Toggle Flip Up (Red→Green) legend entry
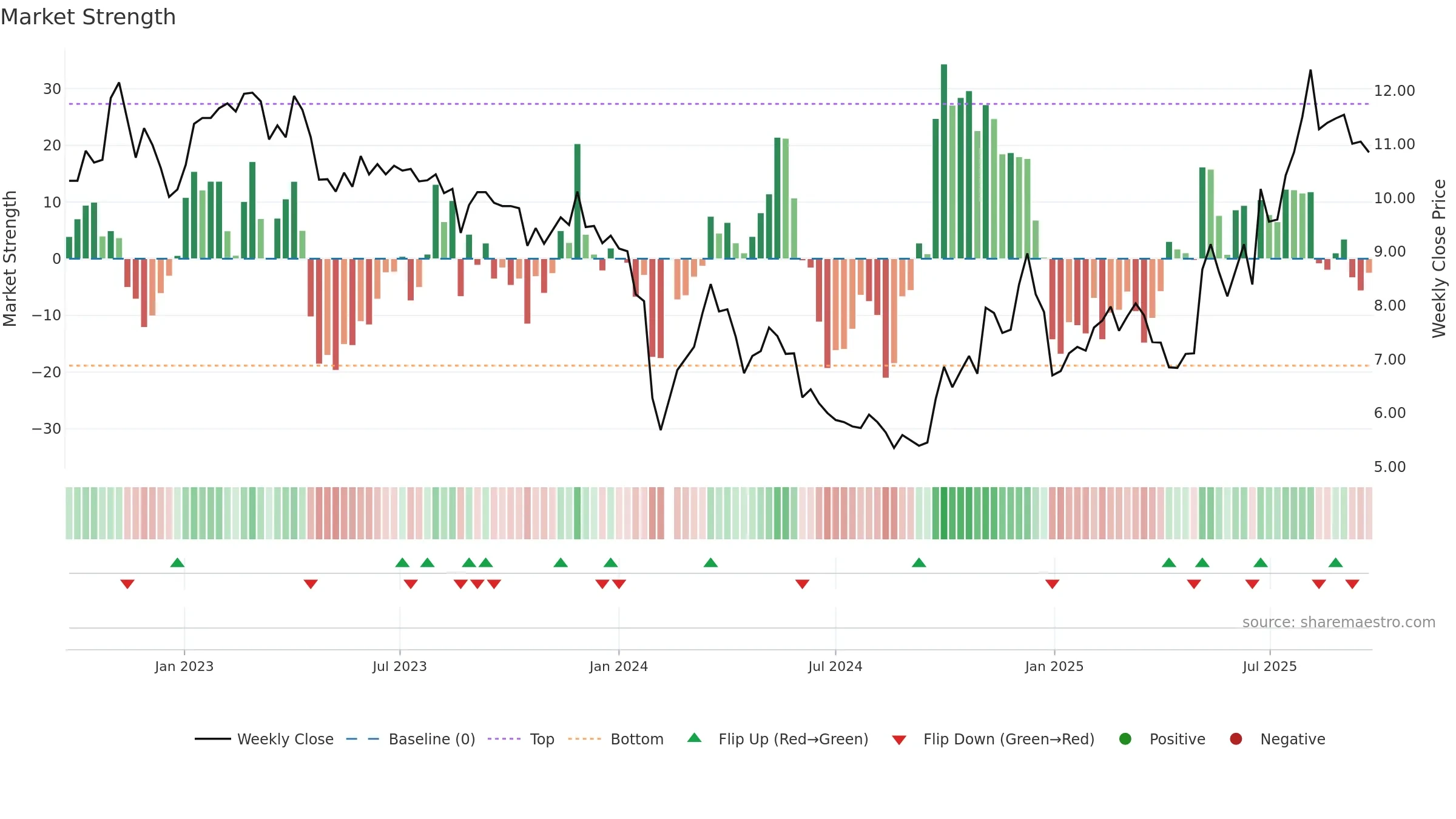Screen dimensions: 1456x819 click(x=778, y=739)
